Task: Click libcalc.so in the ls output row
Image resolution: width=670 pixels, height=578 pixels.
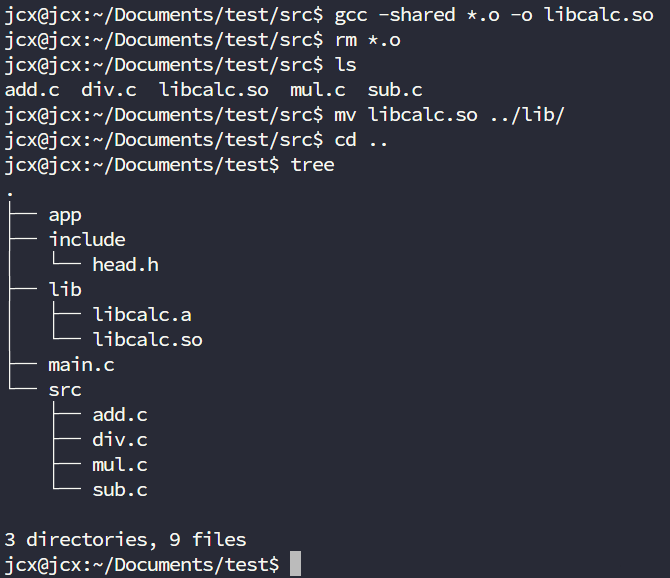Action: [213, 90]
